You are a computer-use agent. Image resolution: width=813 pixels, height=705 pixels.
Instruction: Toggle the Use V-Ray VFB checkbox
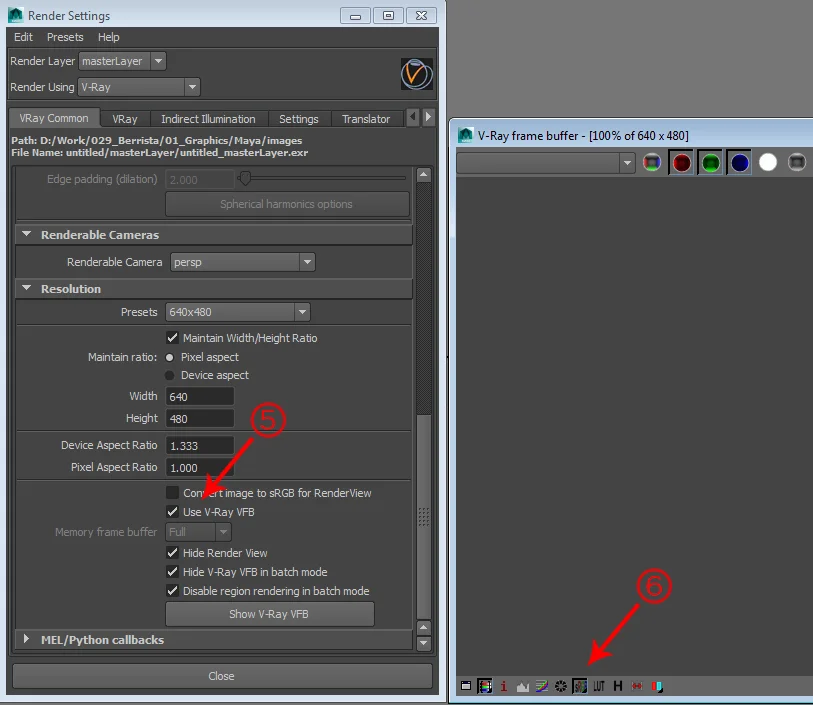pyautogui.click(x=172, y=512)
